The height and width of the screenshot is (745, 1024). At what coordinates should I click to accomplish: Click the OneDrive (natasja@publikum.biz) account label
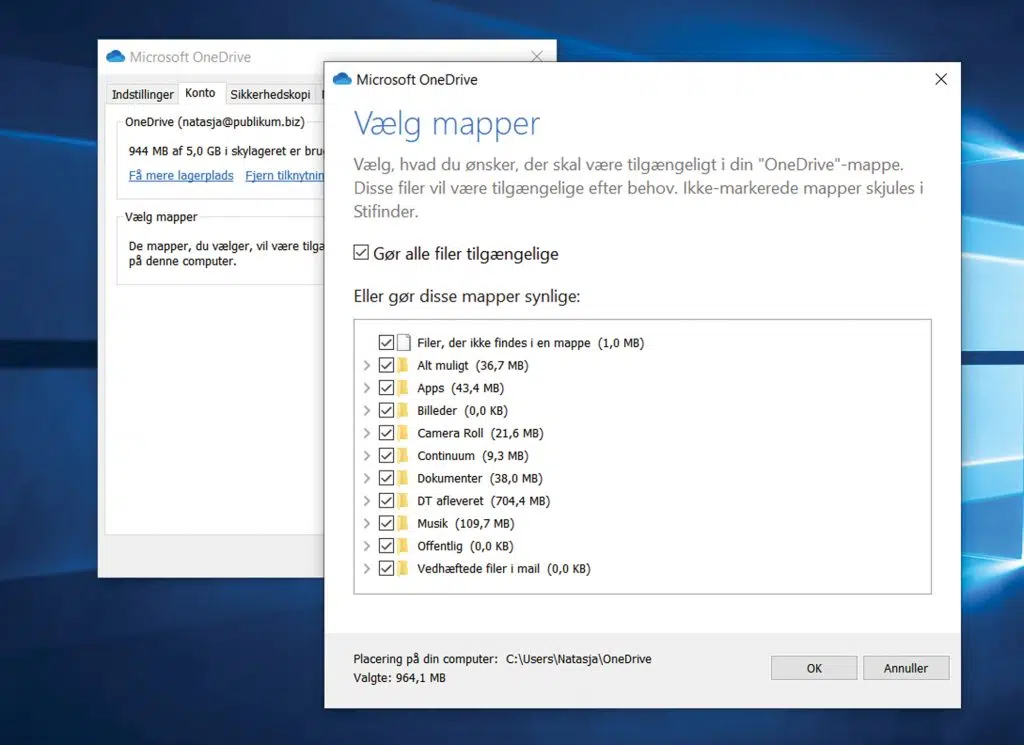[x=215, y=121]
